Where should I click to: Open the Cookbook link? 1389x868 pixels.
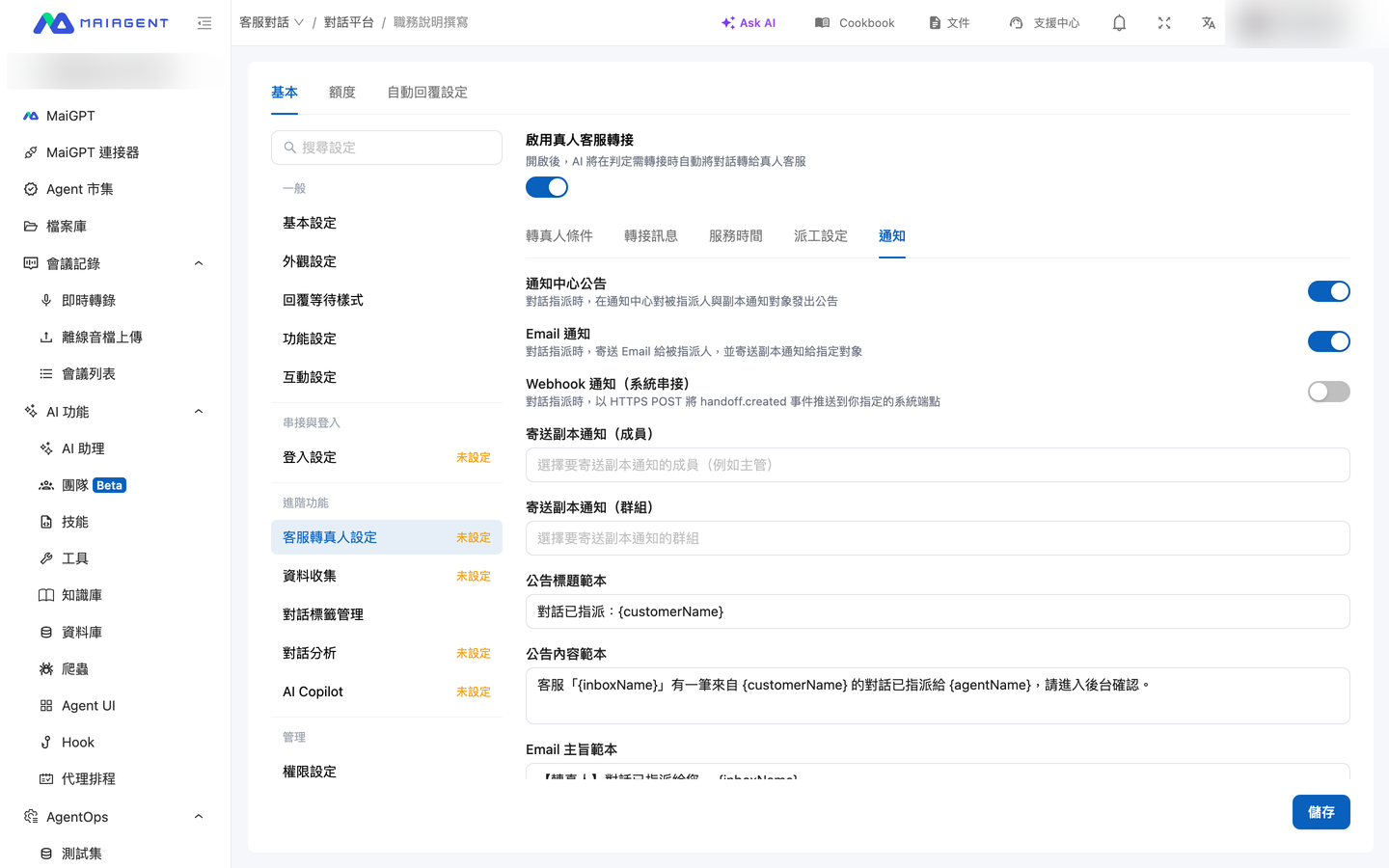tap(855, 23)
